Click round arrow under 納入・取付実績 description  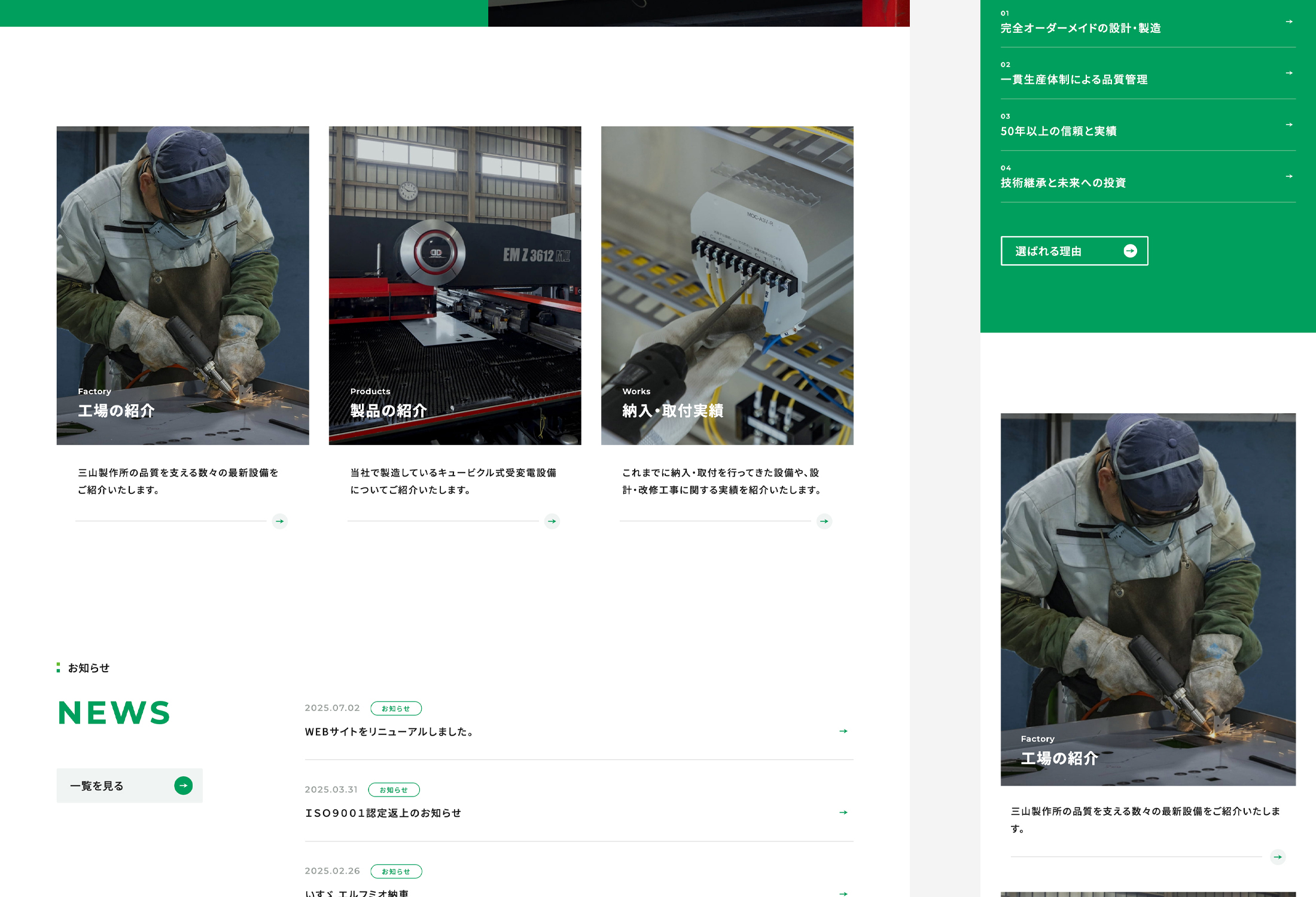click(824, 521)
